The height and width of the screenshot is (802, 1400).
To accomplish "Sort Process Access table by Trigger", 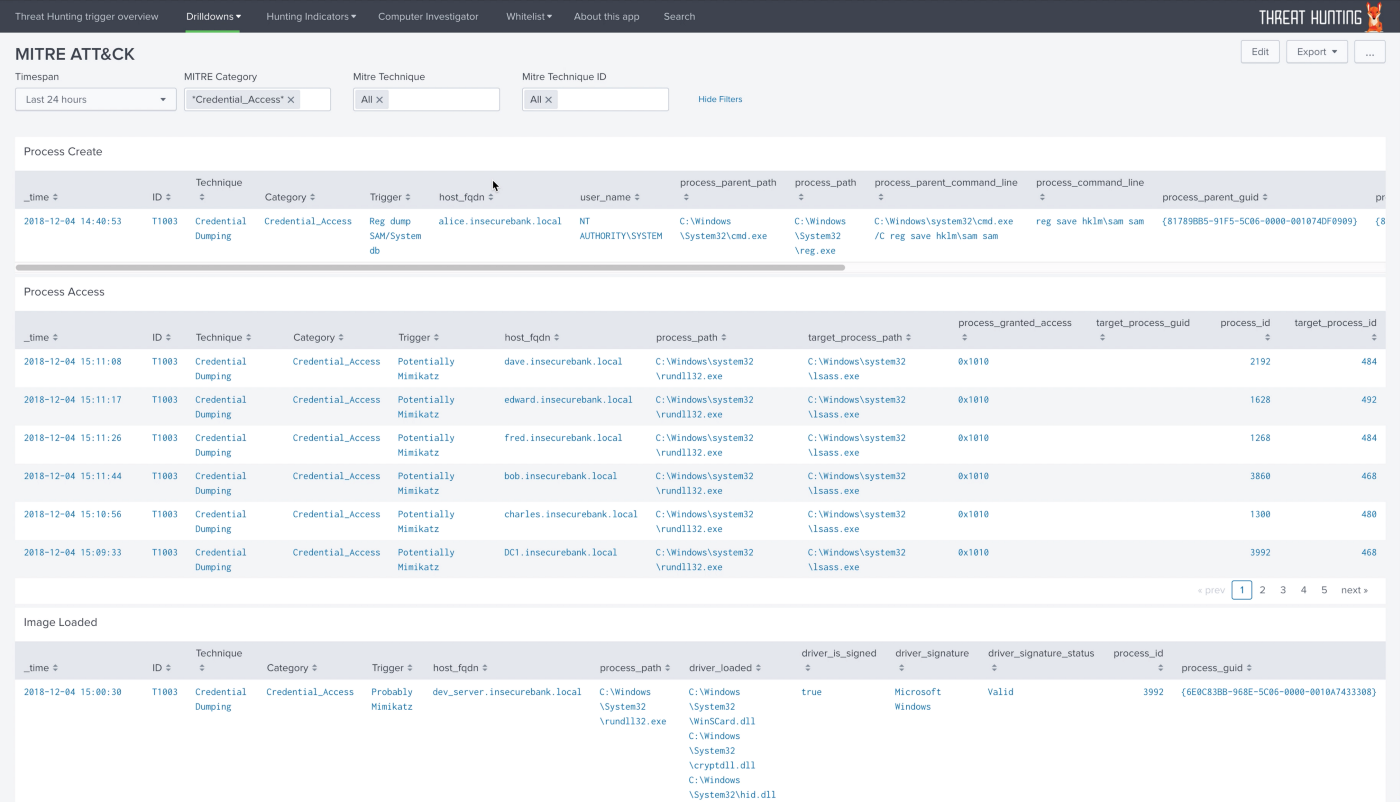I will [x=418, y=338].
